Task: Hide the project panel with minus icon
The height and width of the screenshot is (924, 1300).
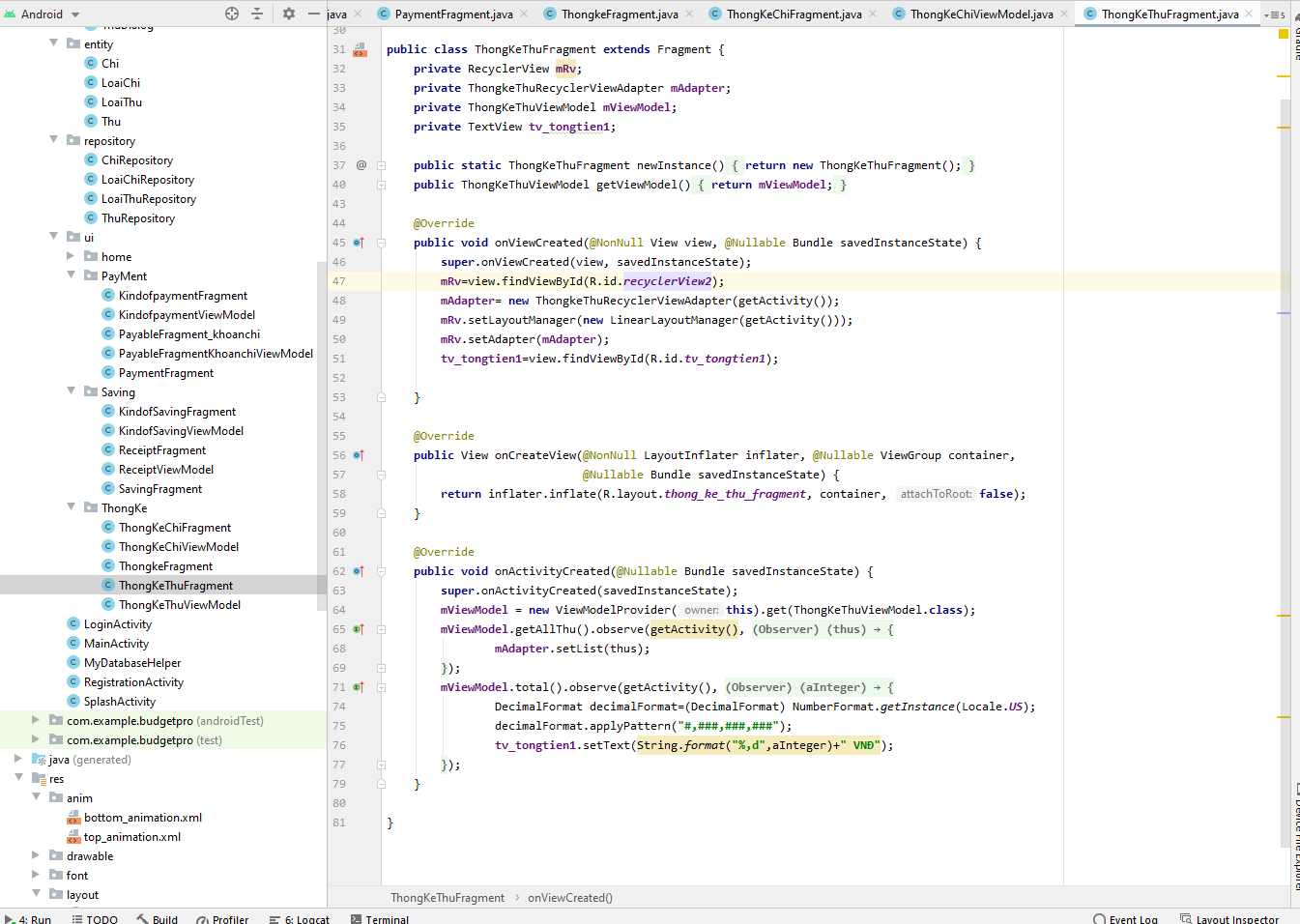Action: pos(314,14)
